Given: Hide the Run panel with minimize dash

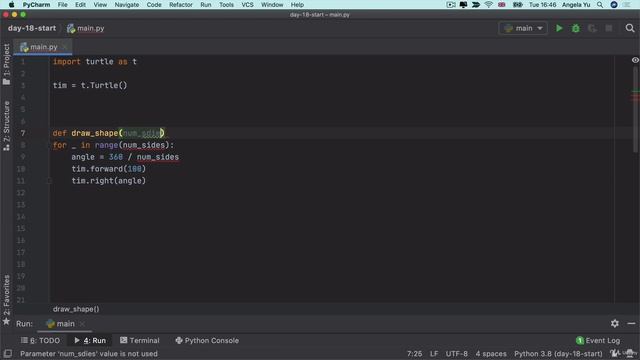Looking at the screenshot, I should click(631, 323).
